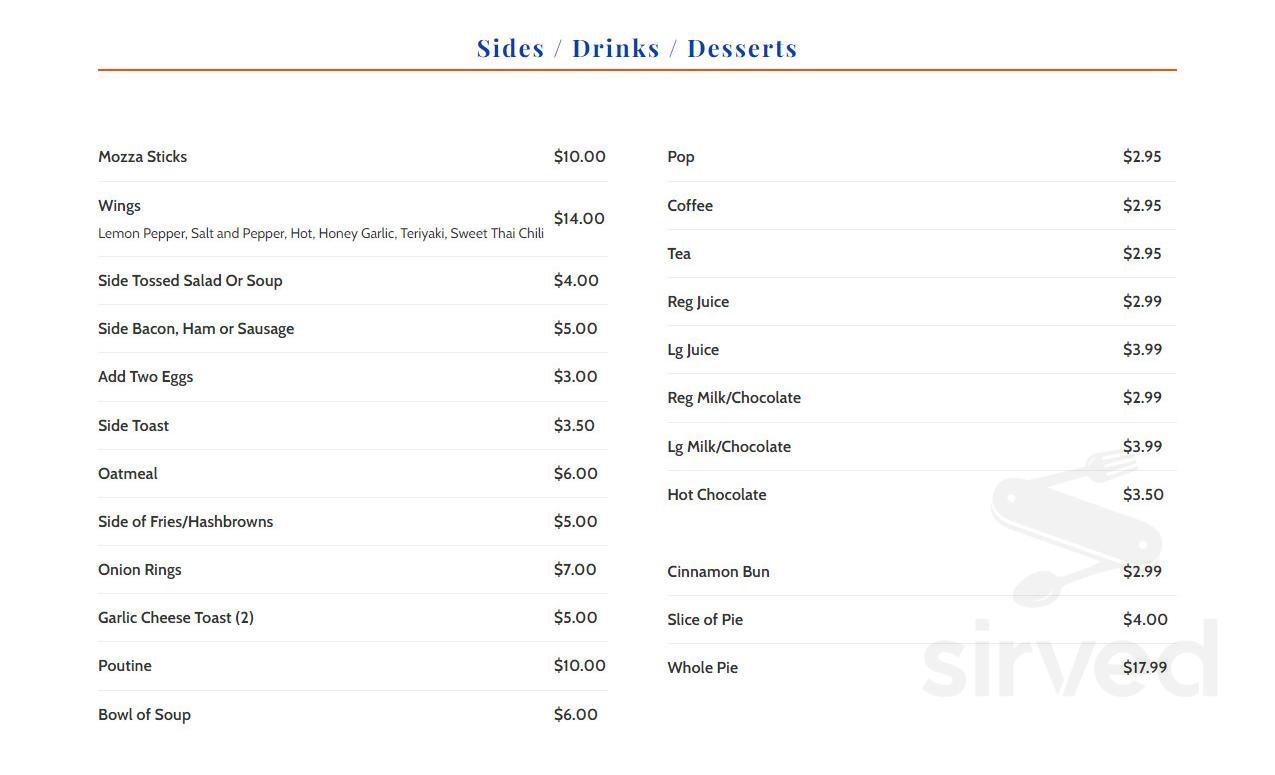Screen dimensions: 1275x775
Task: Select Side Bacon, Ham or Sausage
Action: (196, 328)
